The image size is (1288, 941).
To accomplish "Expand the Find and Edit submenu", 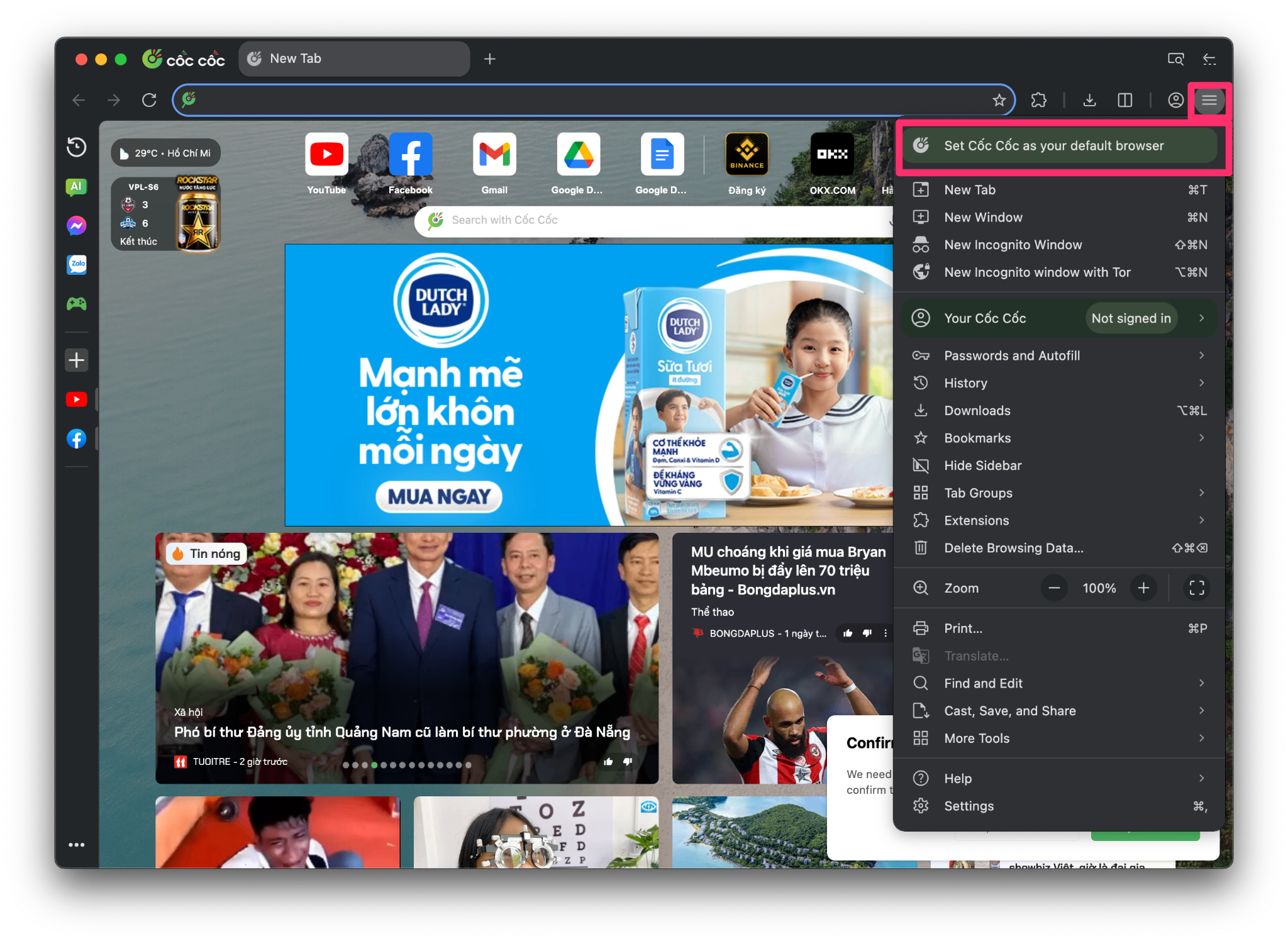I will [1058, 683].
